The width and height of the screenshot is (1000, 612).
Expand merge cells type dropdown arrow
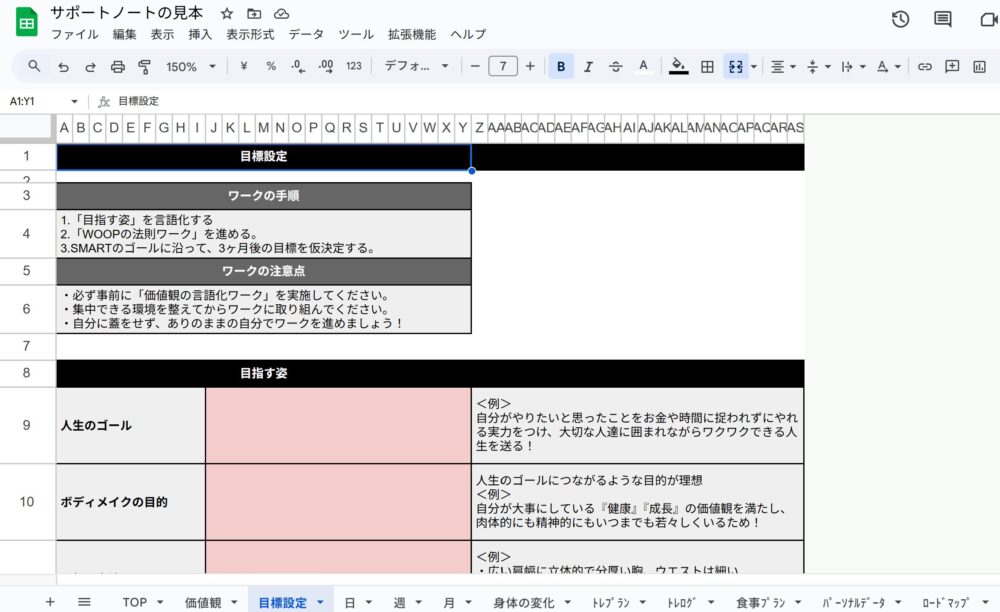(x=754, y=66)
